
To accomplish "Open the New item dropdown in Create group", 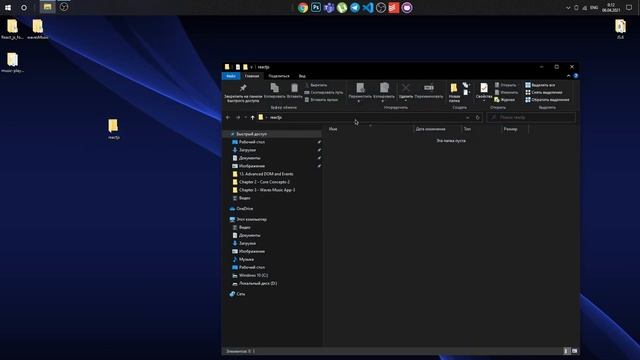I will click(466, 85).
